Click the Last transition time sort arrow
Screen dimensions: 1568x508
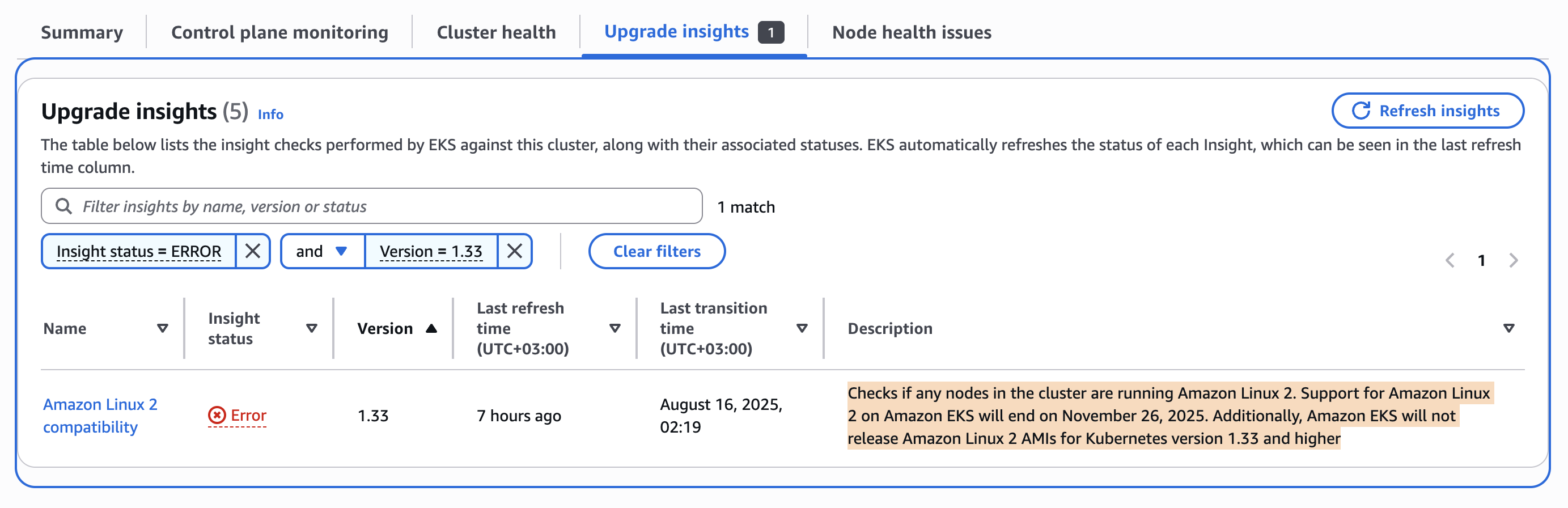(x=802, y=328)
